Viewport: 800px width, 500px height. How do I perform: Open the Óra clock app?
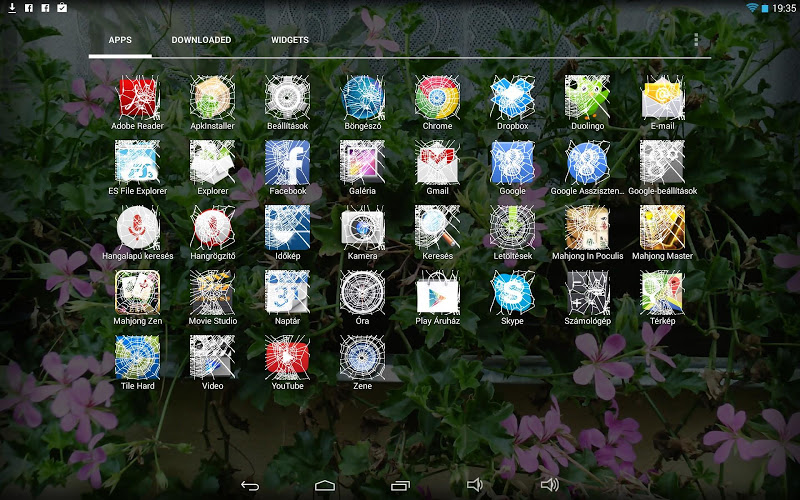pyautogui.click(x=362, y=293)
